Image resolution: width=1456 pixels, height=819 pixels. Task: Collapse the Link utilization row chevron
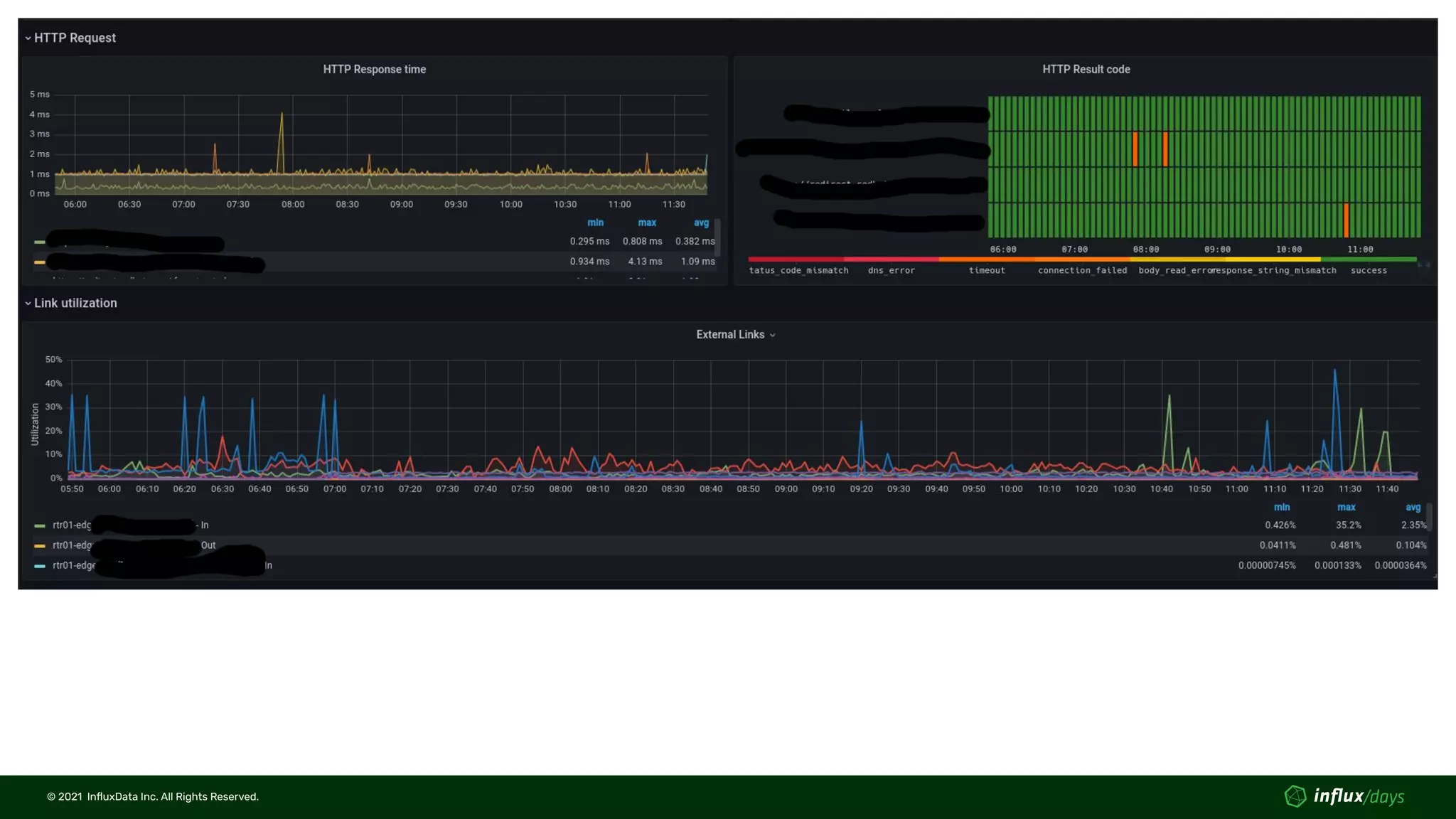pos(28,304)
